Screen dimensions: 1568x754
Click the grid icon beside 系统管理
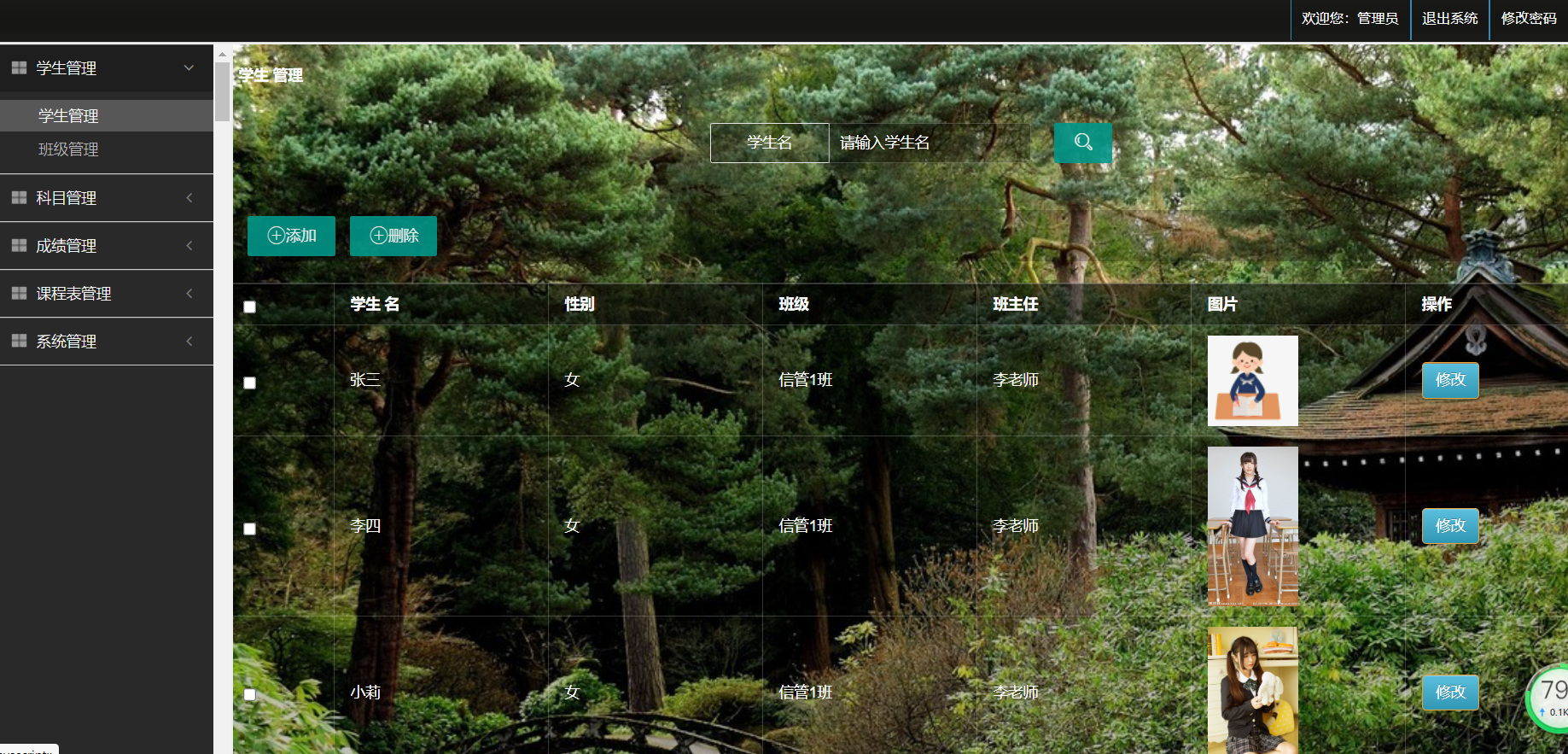coord(19,341)
